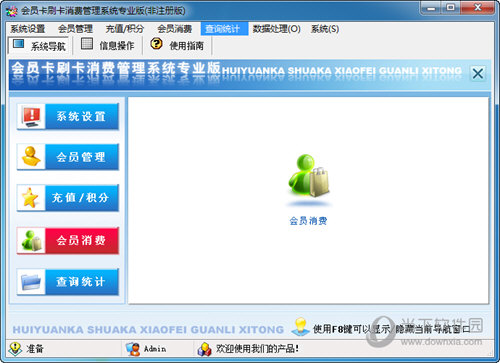Open the 使用指南 help guide
This screenshot has height=363, width=500.
(x=177, y=45)
